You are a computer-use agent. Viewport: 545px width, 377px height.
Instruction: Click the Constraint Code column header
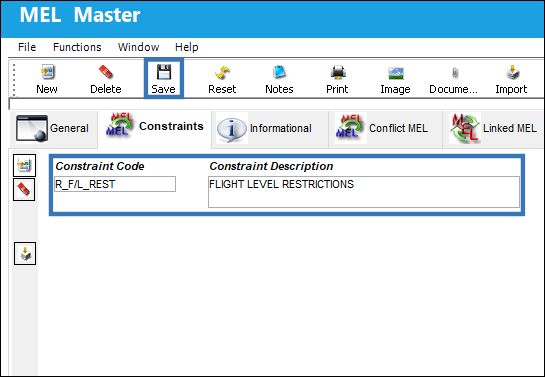click(x=100, y=166)
